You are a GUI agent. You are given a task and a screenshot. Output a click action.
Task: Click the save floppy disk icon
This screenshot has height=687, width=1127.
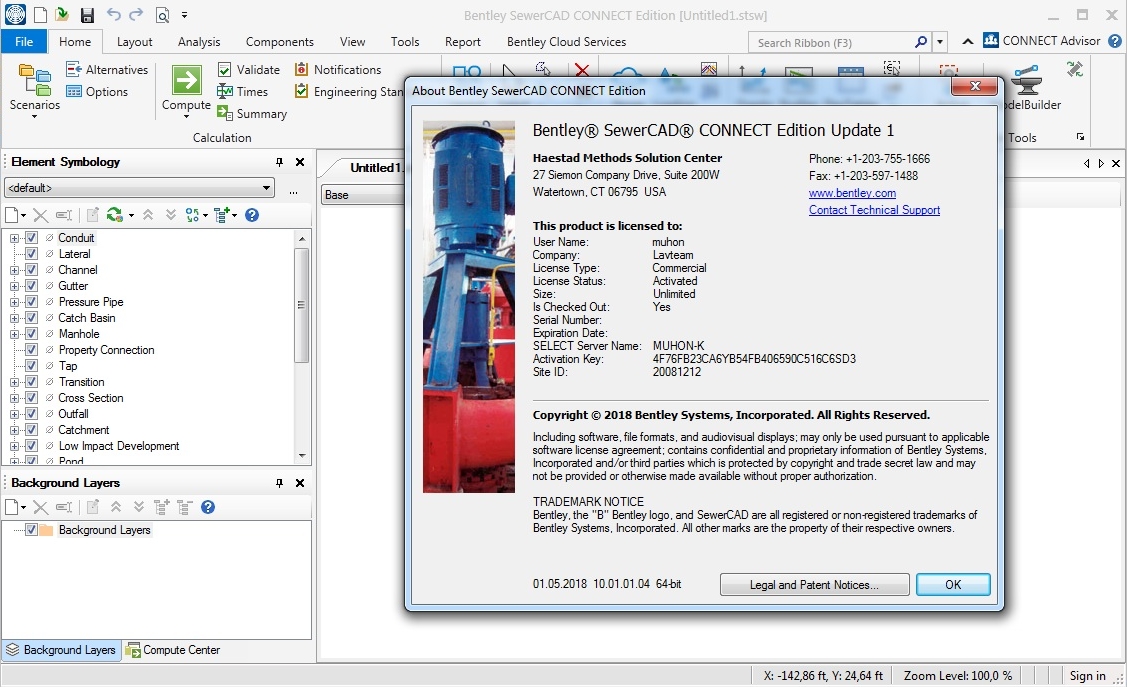pos(87,15)
